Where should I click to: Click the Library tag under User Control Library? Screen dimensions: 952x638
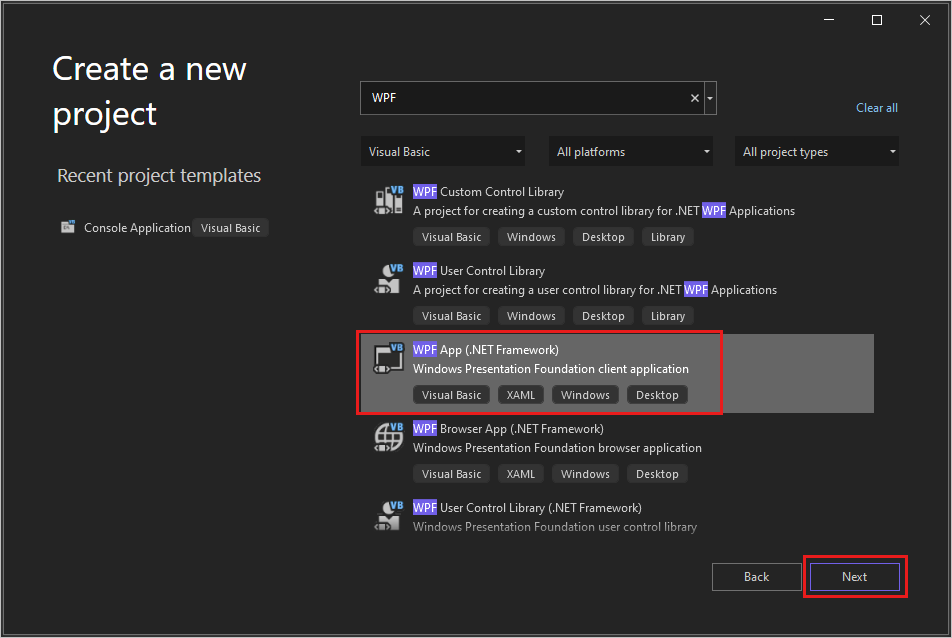[667, 316]
